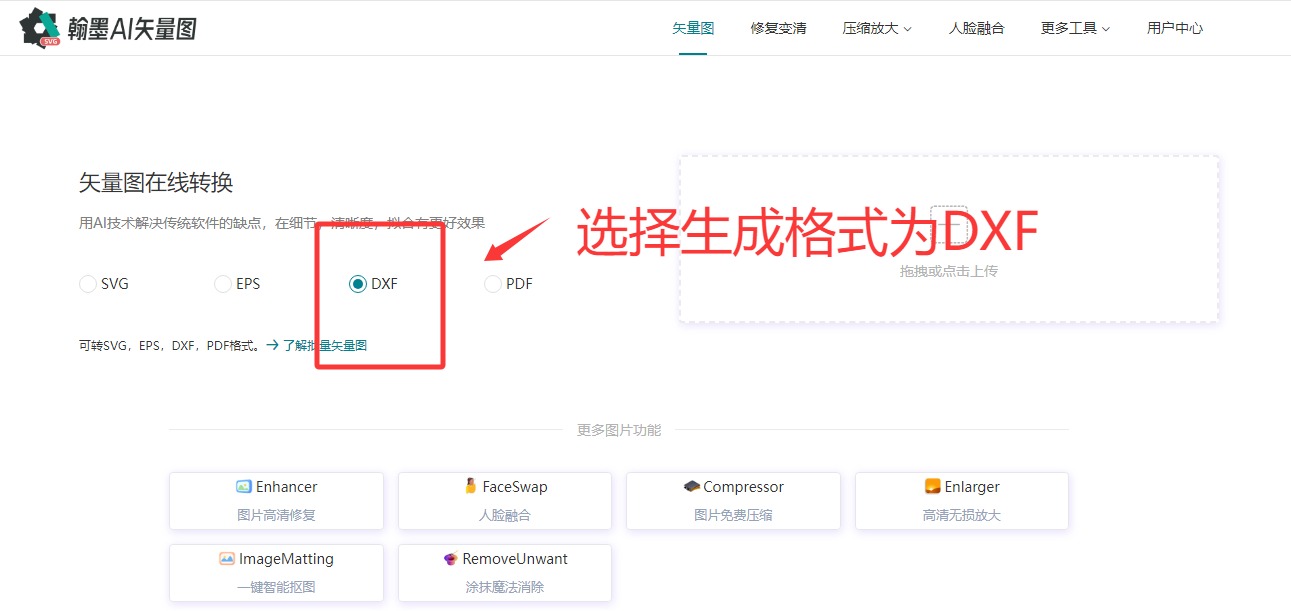Click the Enhancer picture icon
Image resolution: width=1291 pixels, height=611 pixels.
(243, 487)
